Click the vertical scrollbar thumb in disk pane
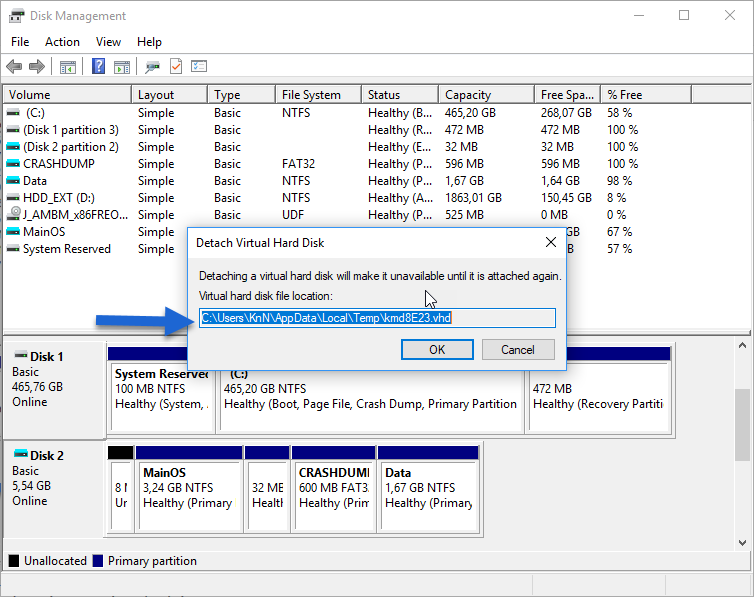754x597 pixels. click(x=742, y=425)
